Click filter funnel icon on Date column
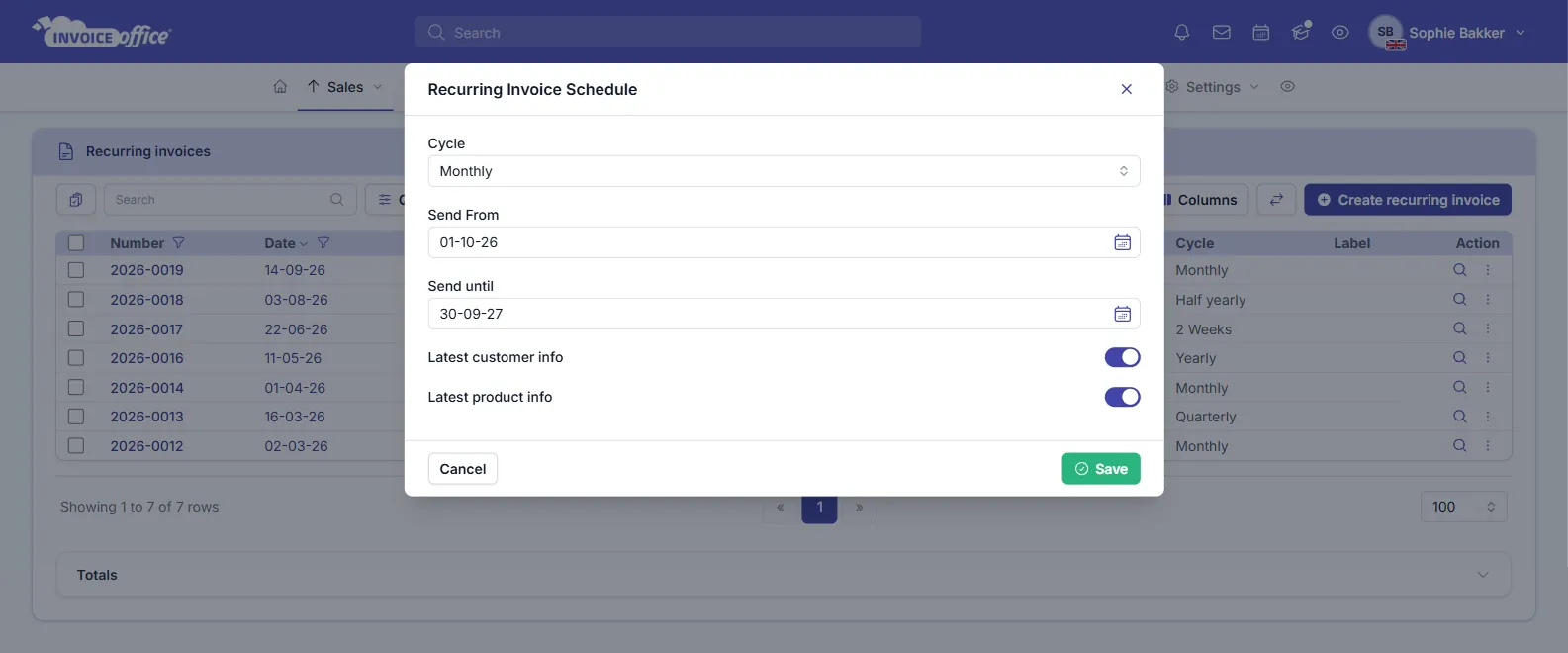Viewport: 1568px width, 653px height. (323, 243)
